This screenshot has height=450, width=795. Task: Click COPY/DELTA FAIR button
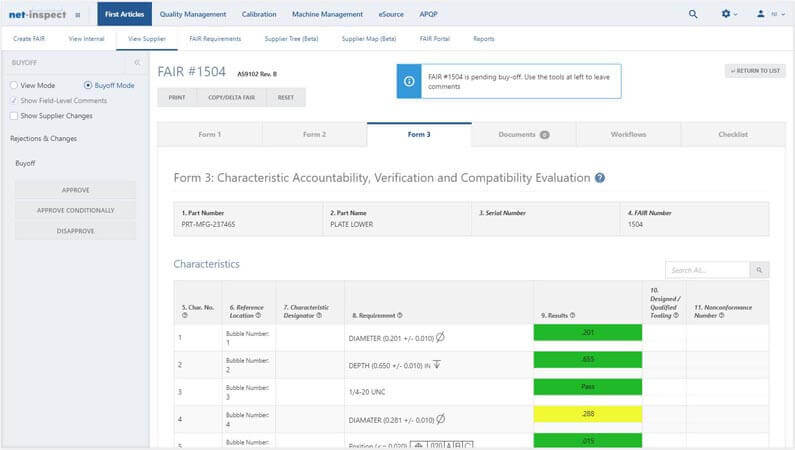(x=232, y=97)
